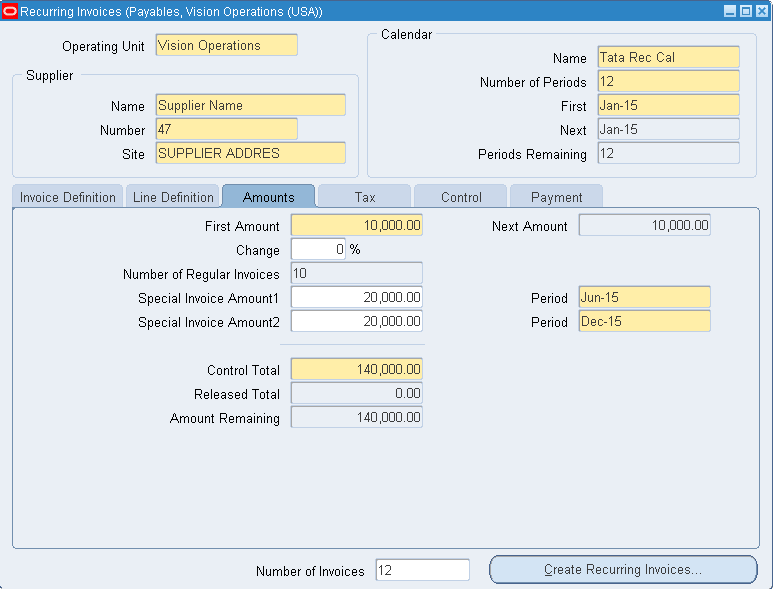Edit the Control Total field
Screen dimensions: 773x589
[356, 369]
